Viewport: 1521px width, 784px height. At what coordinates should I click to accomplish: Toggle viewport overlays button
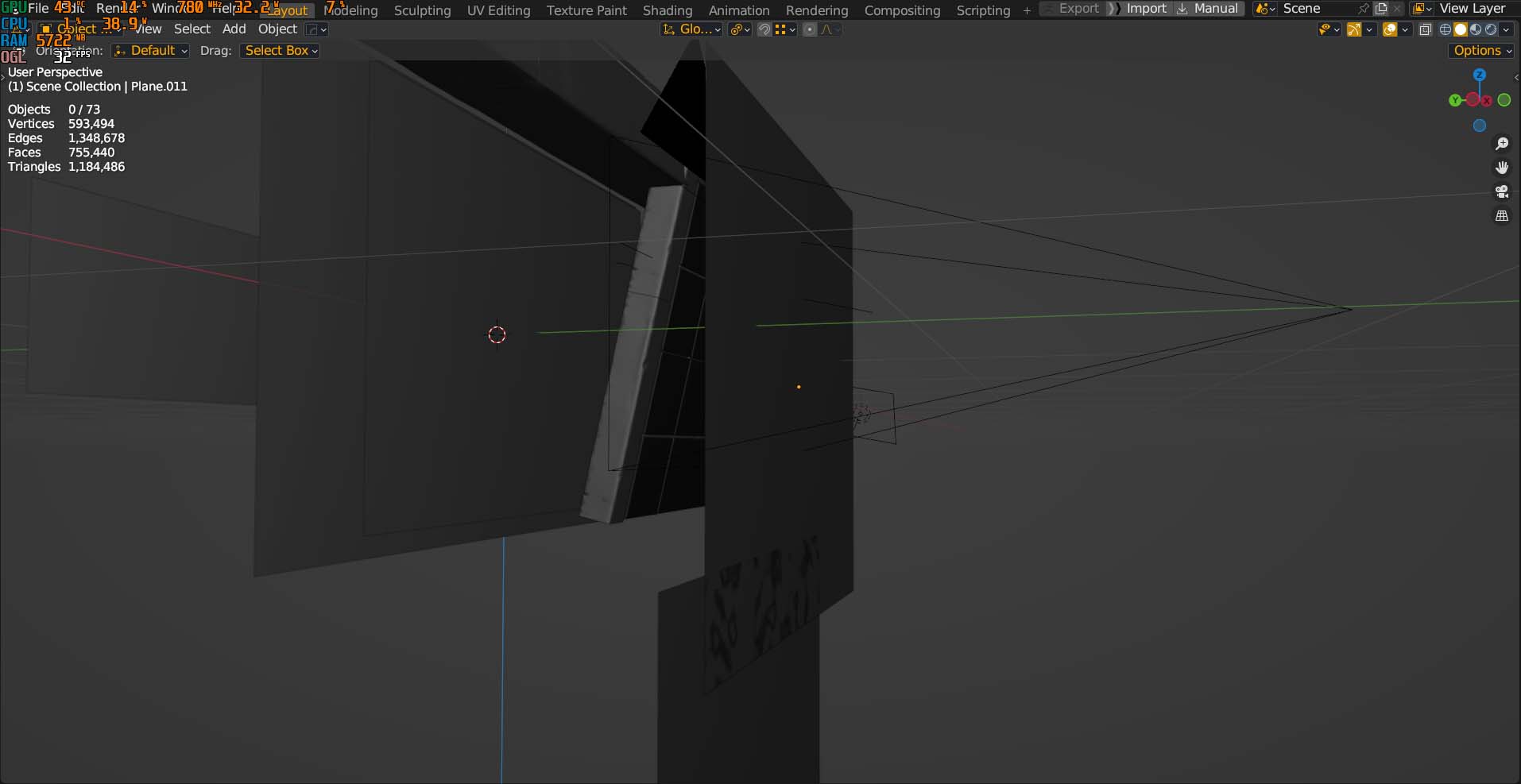1390,29
